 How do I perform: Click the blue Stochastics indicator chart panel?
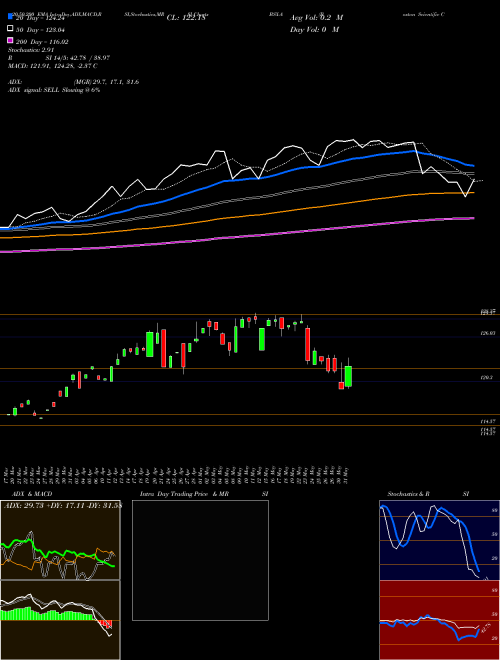(439, 540)
